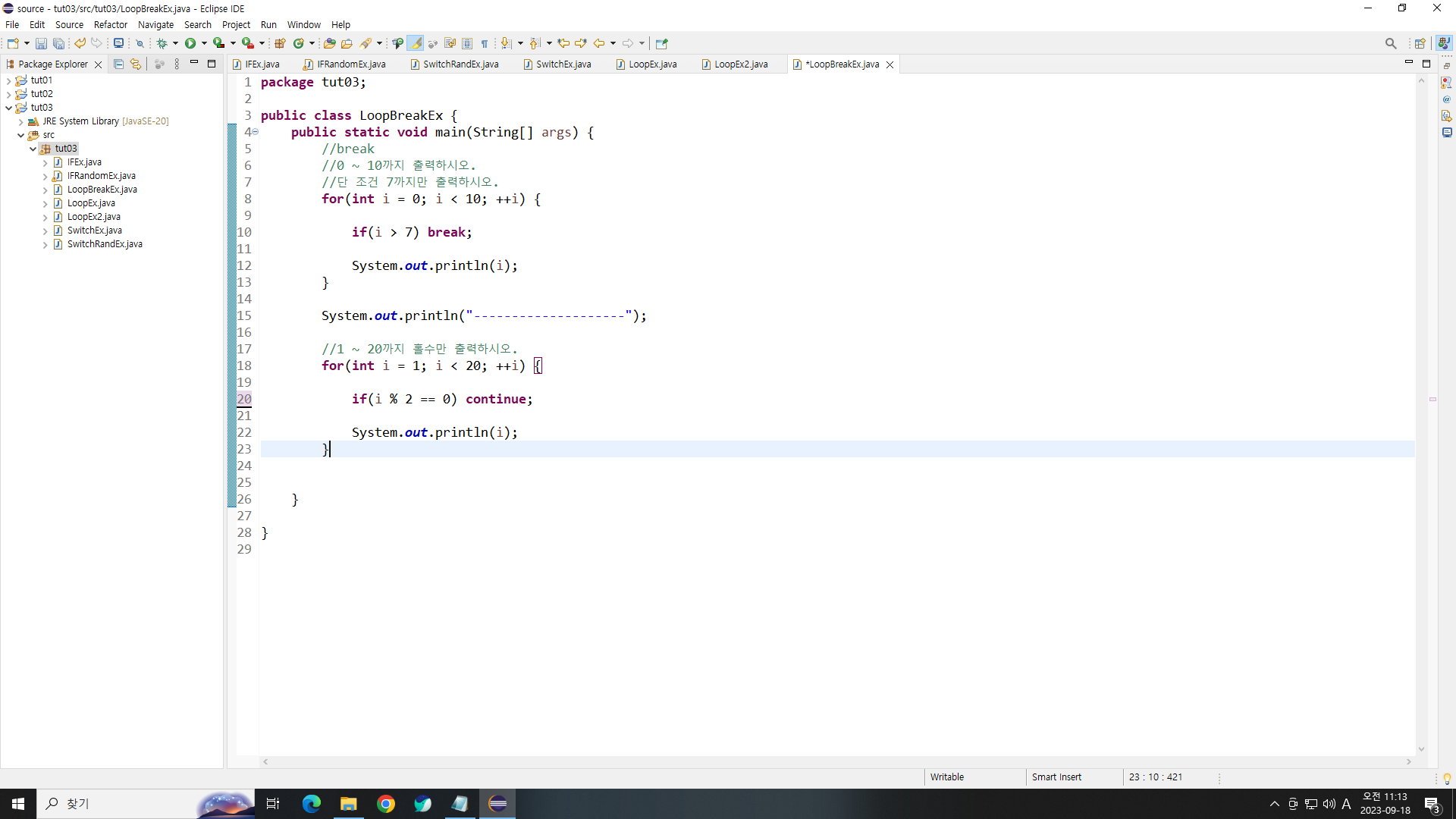Switch to the SwitchEx.java tab
1456x819 pixels.
[x=563, y=64]
